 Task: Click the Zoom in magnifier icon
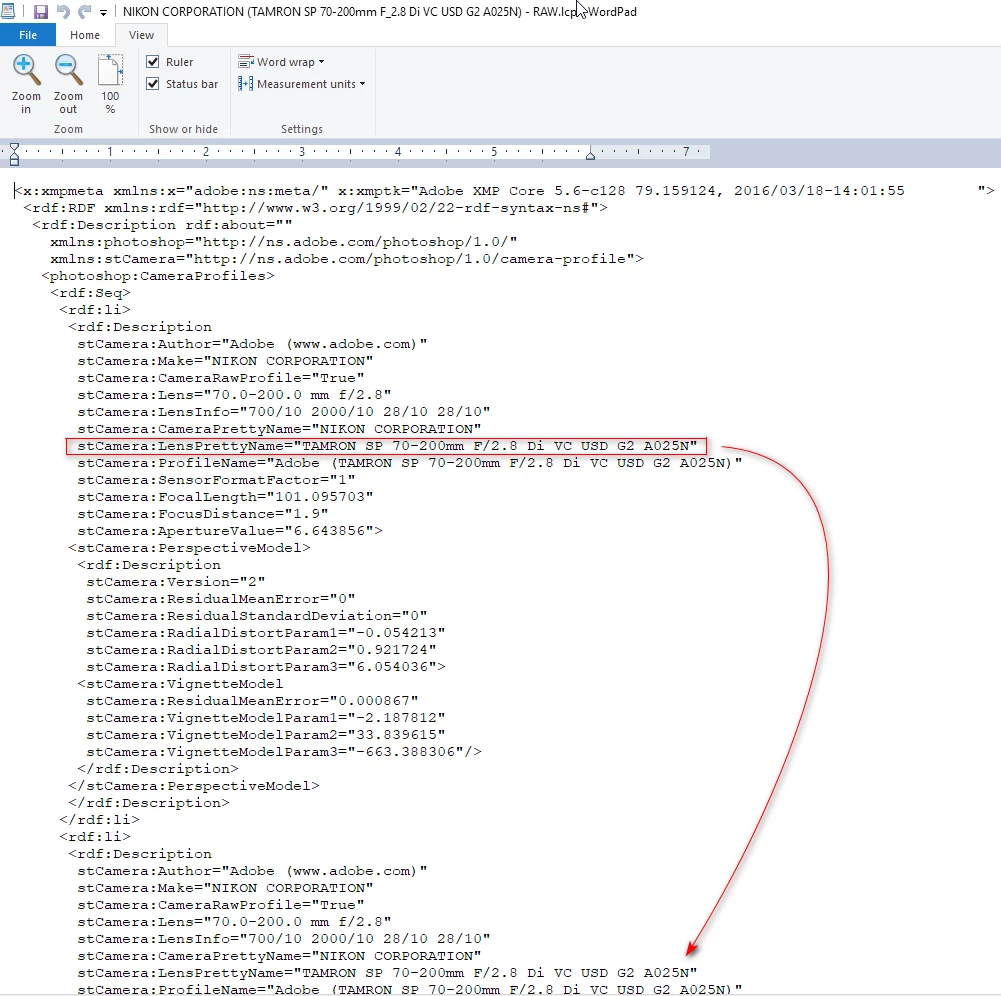[x=26, y=70]
